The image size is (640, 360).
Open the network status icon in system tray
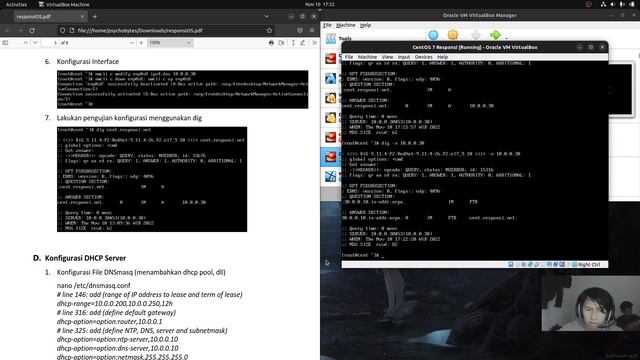(603, 4)
